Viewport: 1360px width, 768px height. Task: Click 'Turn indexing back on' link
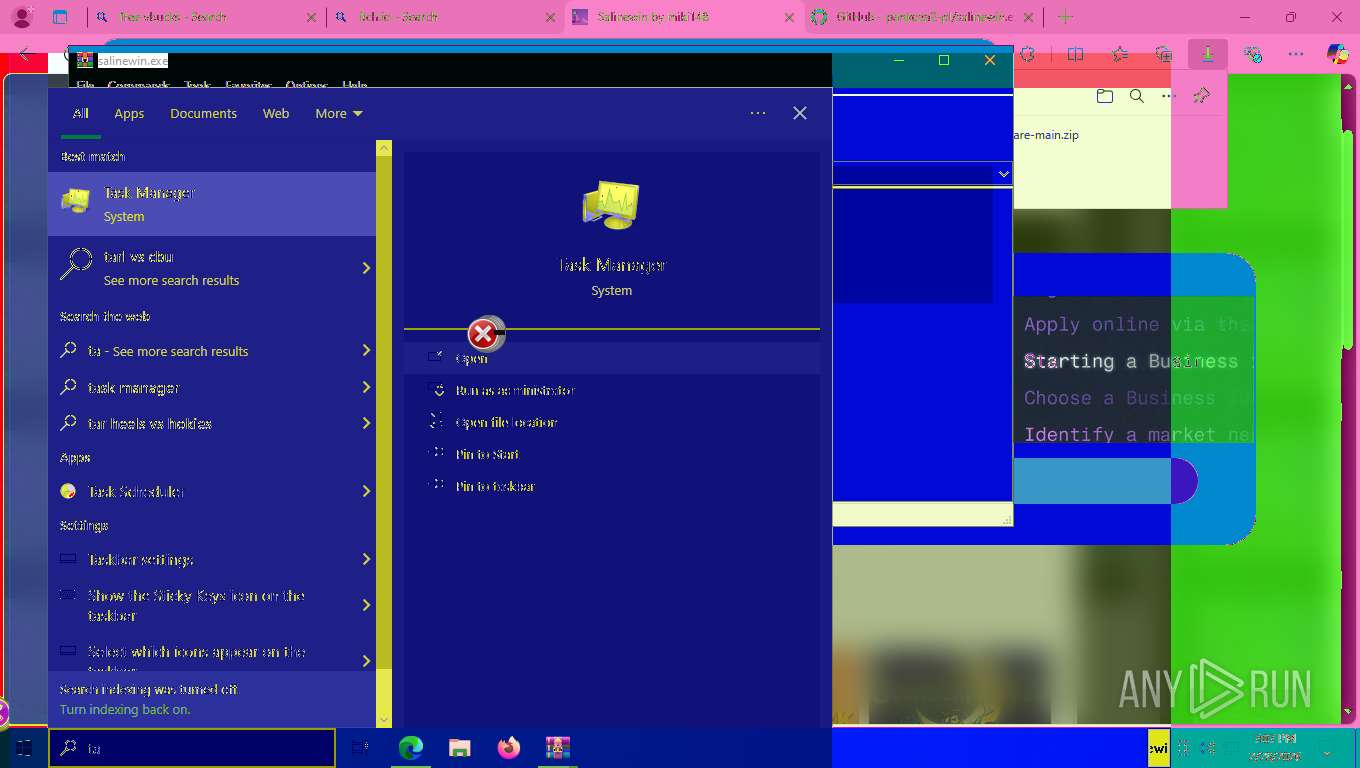pos(125,709)
